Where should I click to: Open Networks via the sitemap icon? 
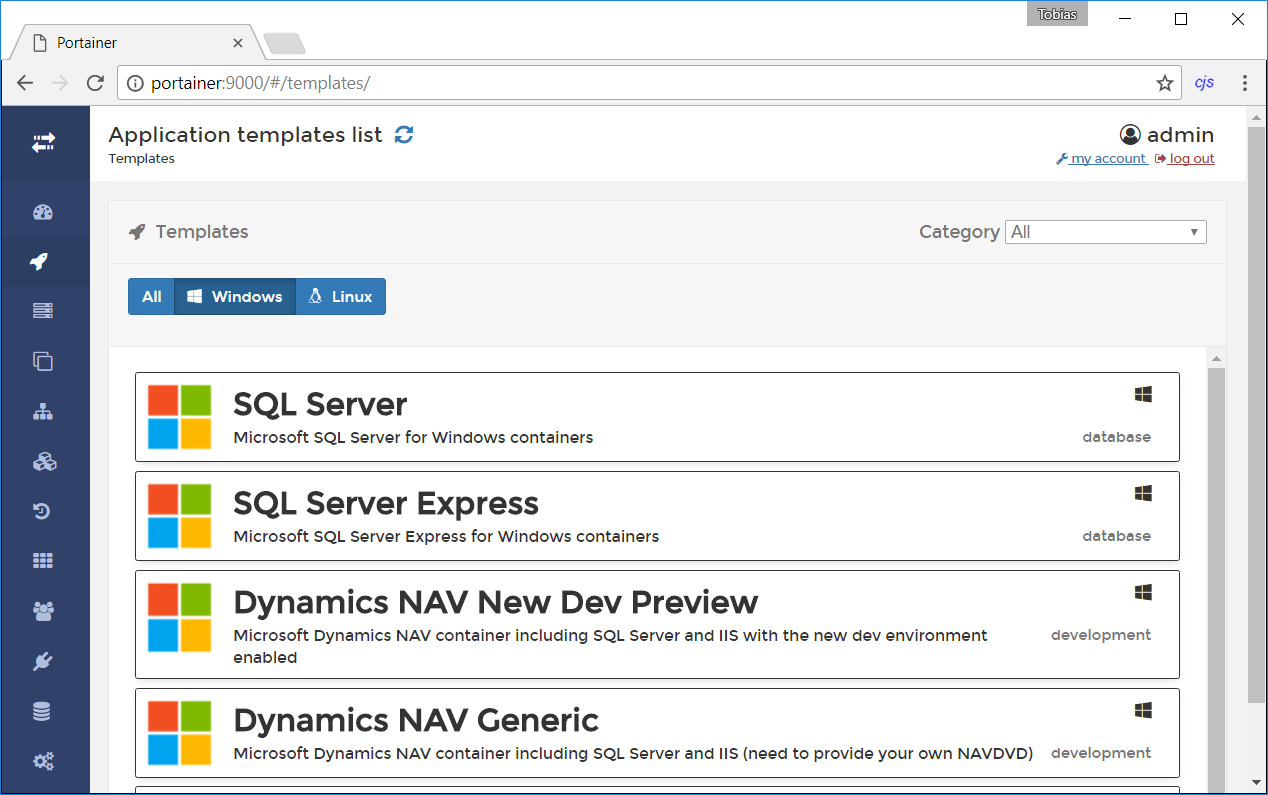43,412
